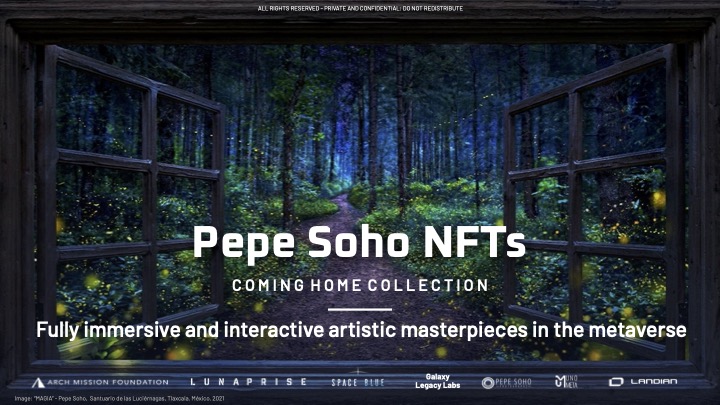The image size is (720, 405).
Task: Click the 'ALL RIGHTS RESERVED' confidentiality notice
Action: click(x=360, y=8)
